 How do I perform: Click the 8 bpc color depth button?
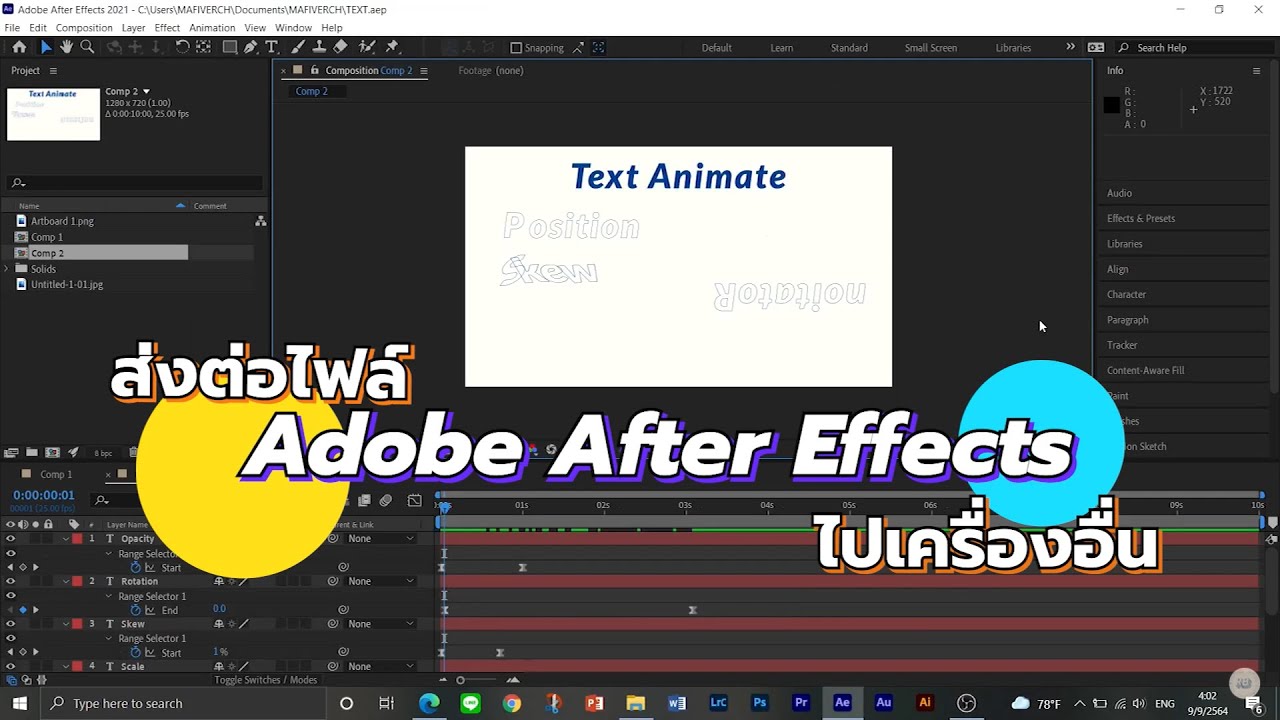click(103, 453)
